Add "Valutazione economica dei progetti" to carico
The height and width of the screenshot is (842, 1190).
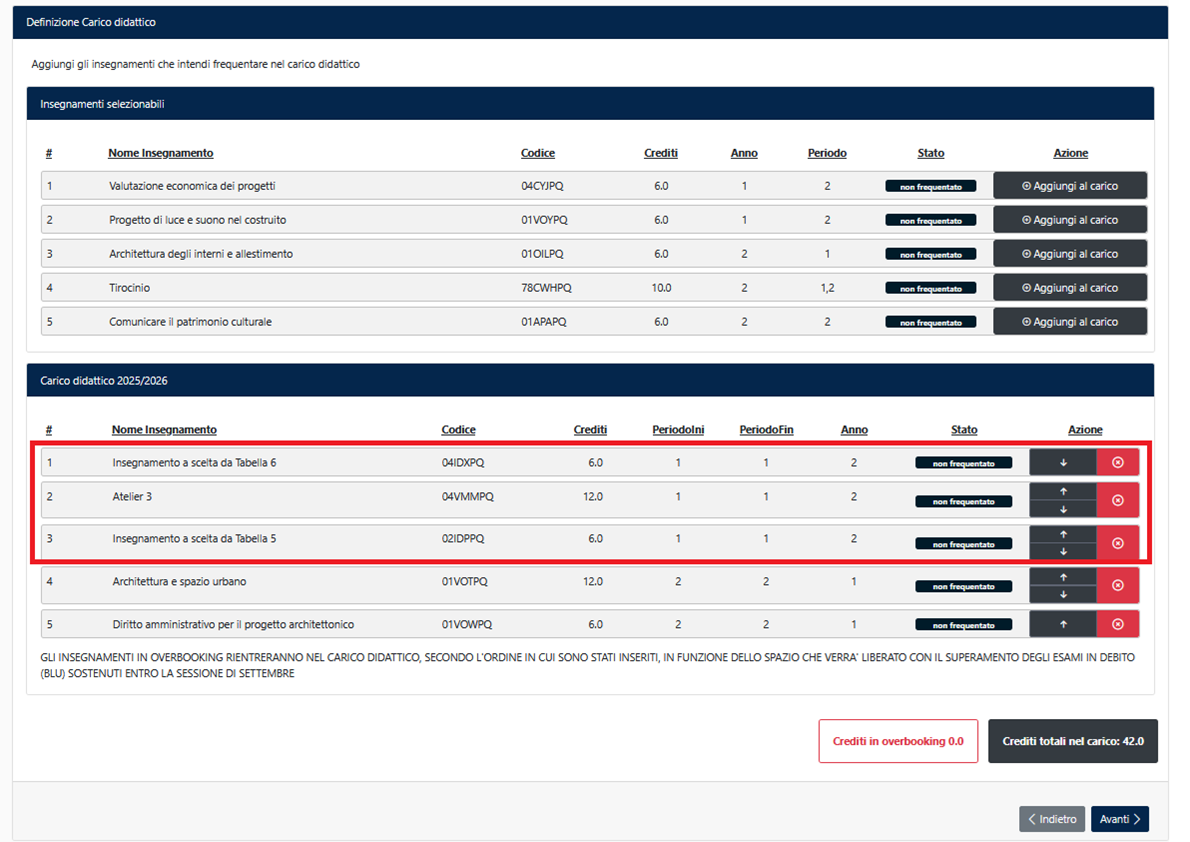coord(1069,185)
